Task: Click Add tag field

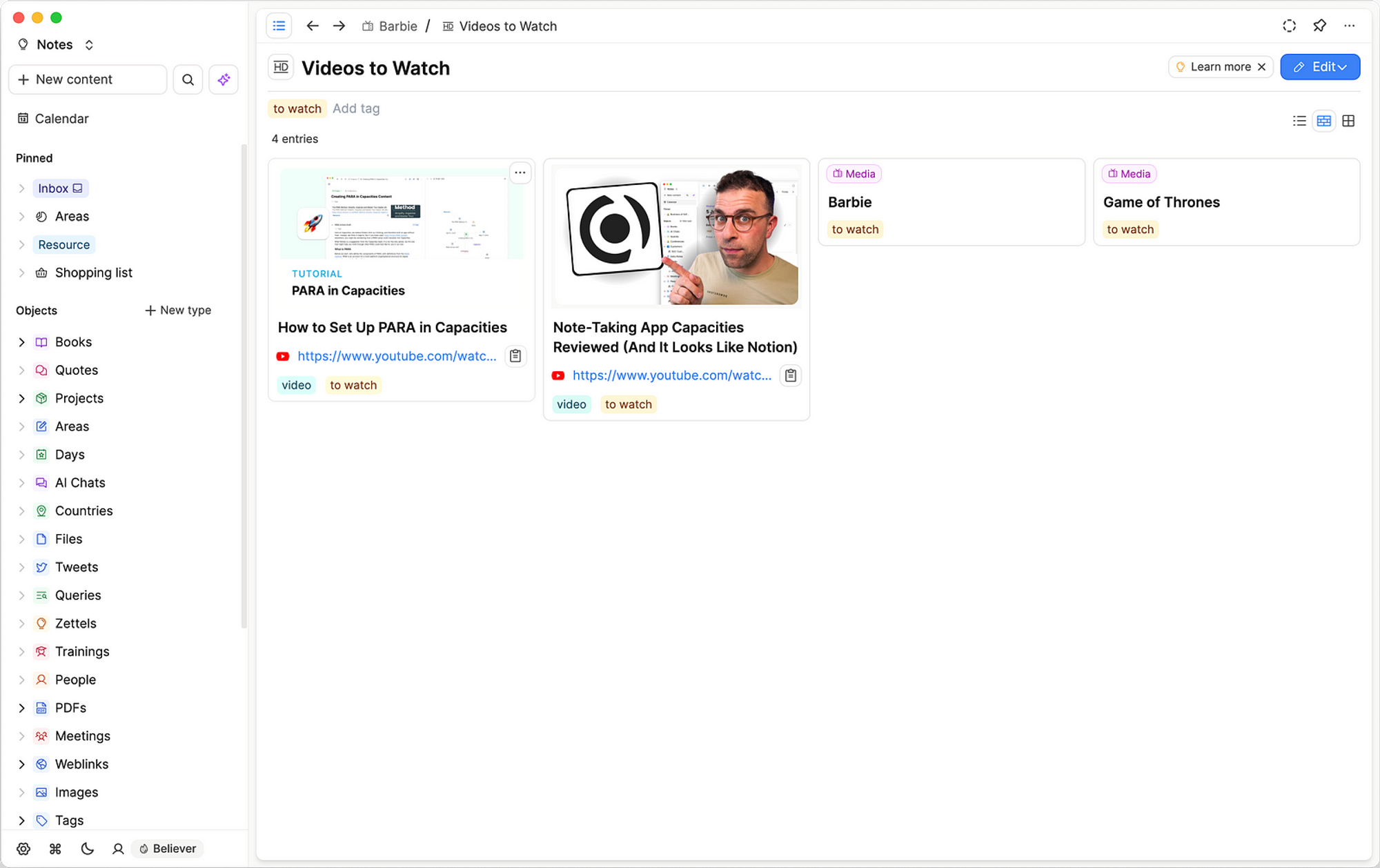Action: (356, 108)
